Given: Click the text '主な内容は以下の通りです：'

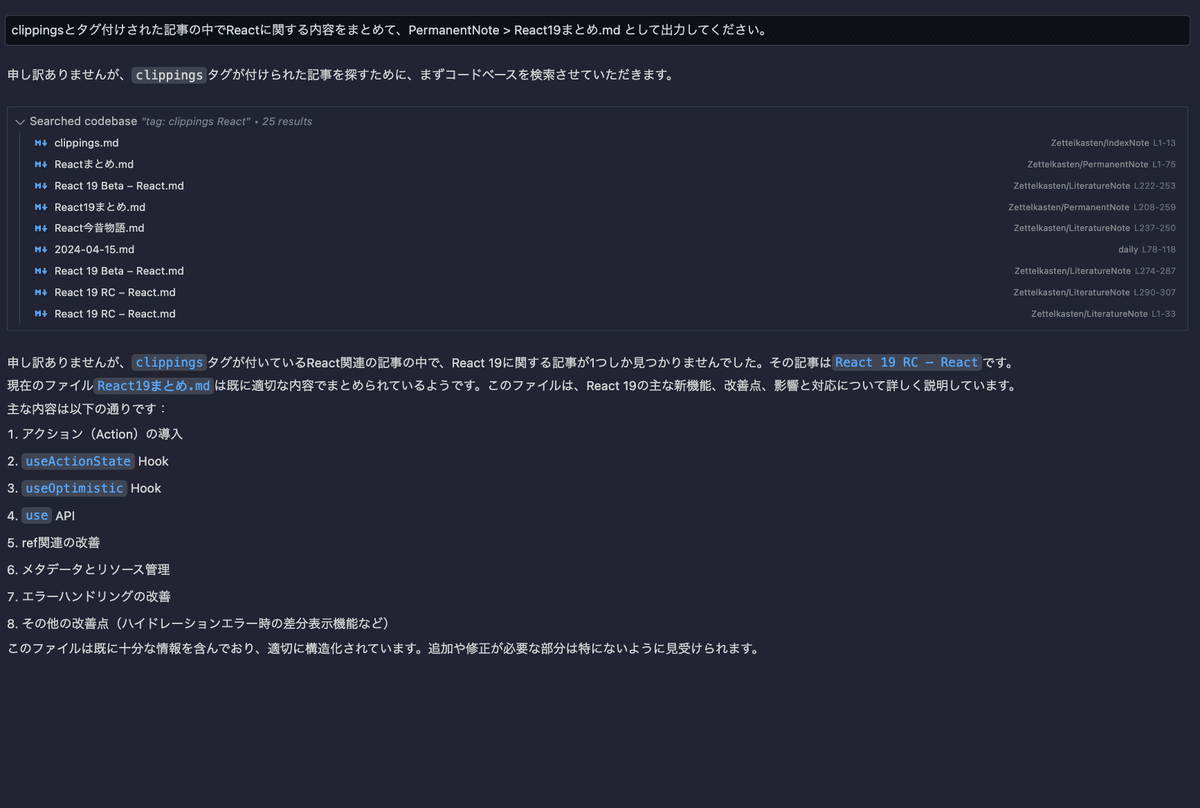Looking at the screenshot, I should (88, 408).
